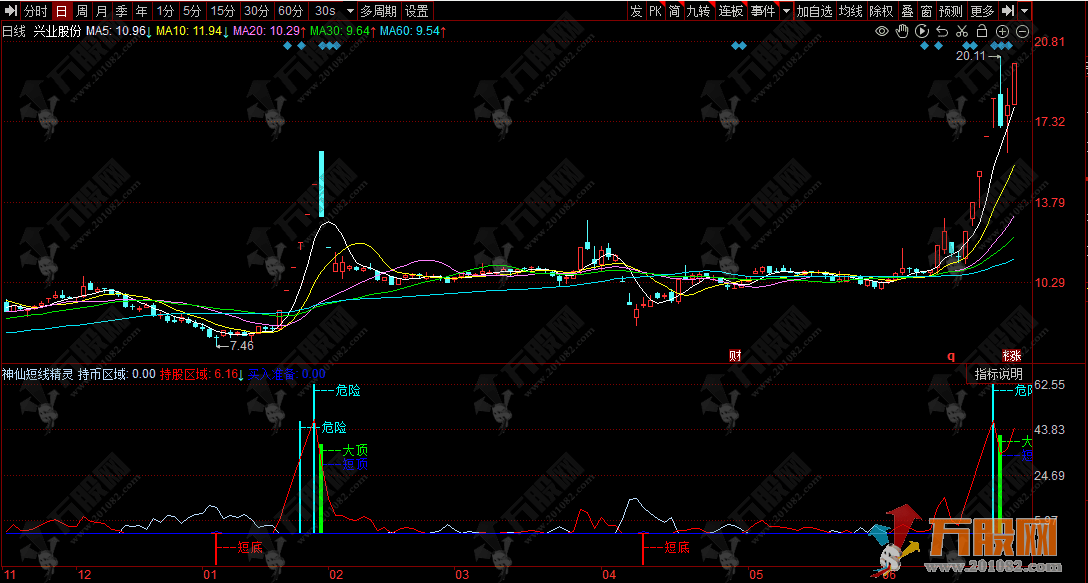Toggle the 连板 indicator button
The width and height of the screenshot is (1088, 583).
pyautogui.click(x=731, y=11)
